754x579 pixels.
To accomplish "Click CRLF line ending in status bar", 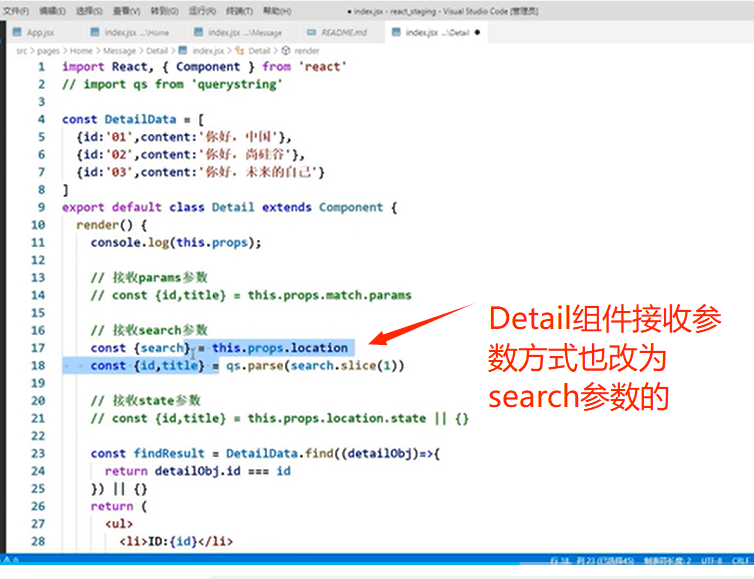I will pyautogui.click(x=740, y=560).
